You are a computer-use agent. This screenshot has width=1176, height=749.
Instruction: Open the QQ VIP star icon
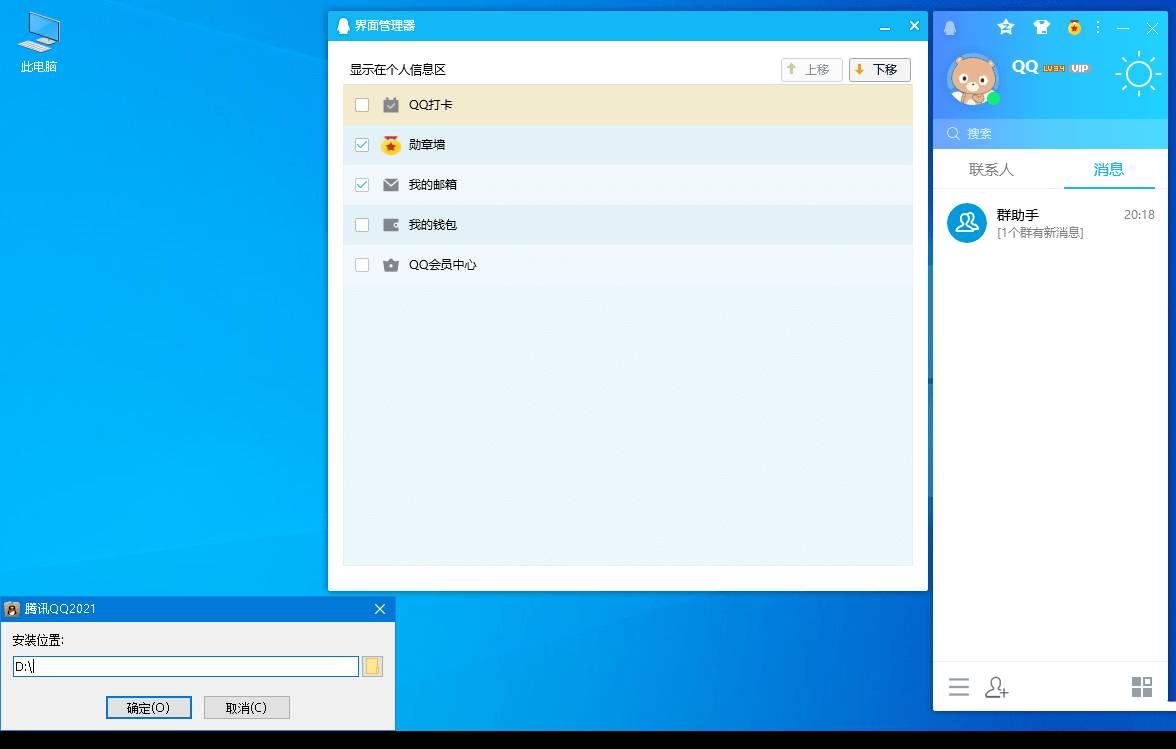coord(1005,27)
